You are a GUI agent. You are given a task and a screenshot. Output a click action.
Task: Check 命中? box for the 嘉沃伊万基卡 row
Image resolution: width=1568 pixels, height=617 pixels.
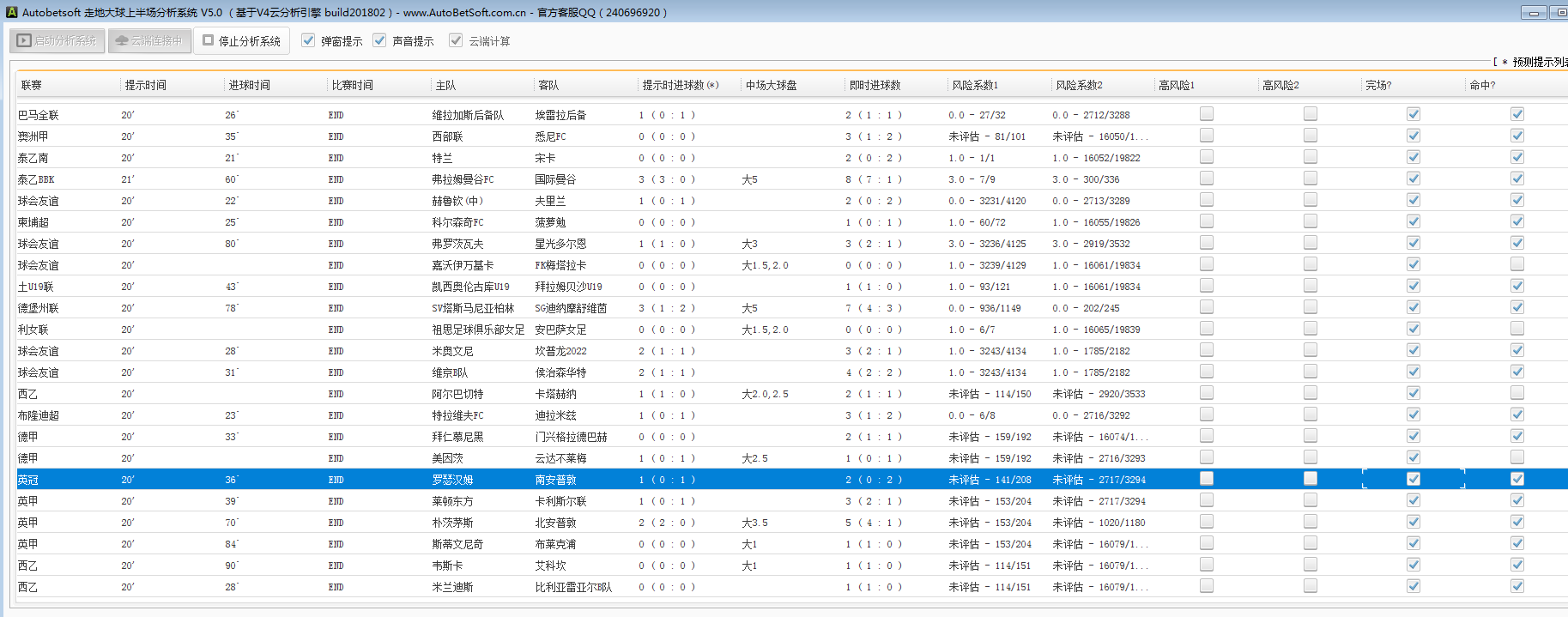(x=1517, y=264)
